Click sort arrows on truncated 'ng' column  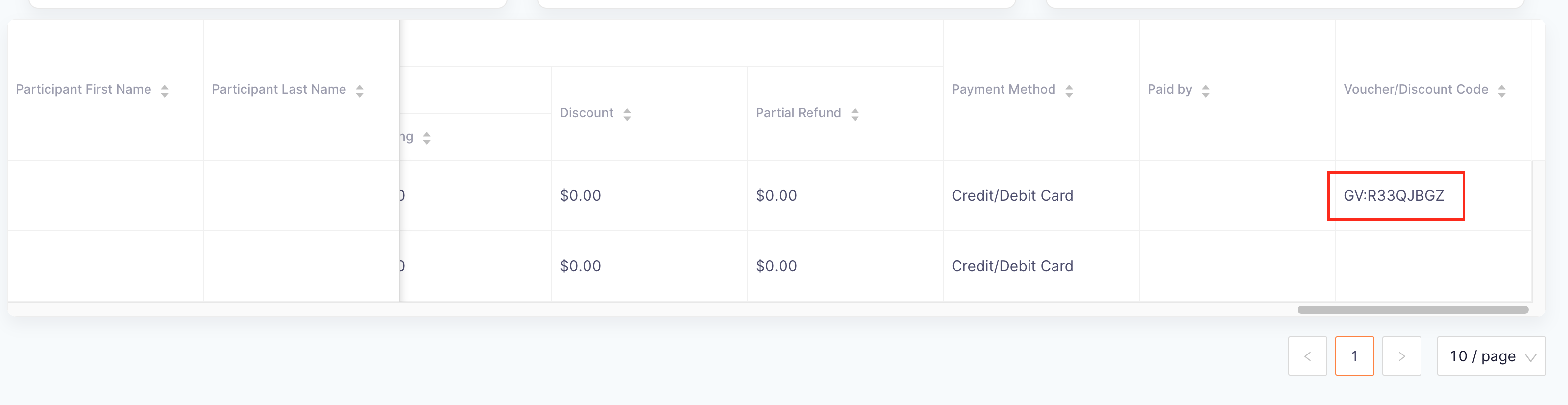(427, 138)
